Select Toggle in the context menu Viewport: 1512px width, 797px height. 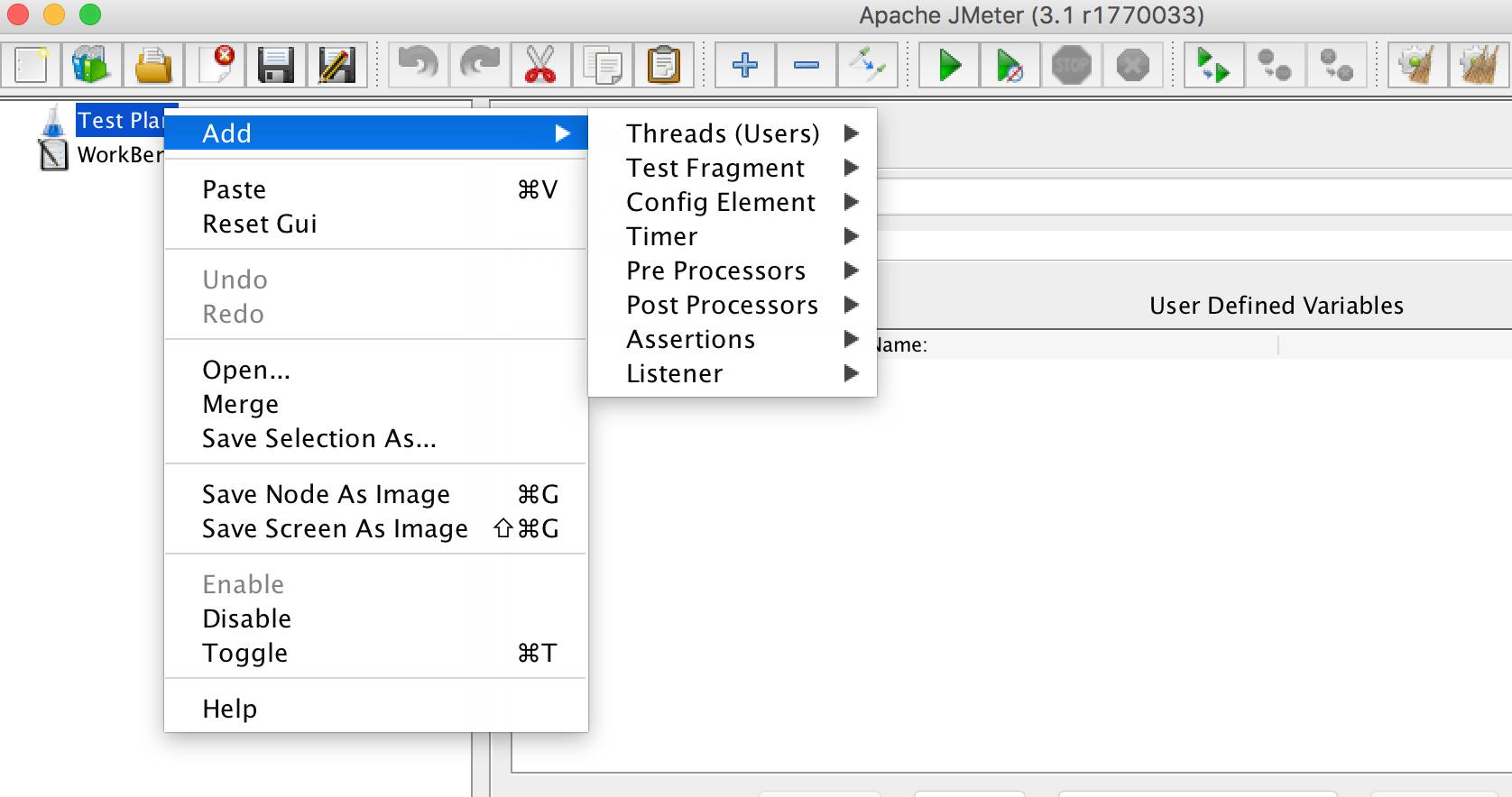(245, 653)
